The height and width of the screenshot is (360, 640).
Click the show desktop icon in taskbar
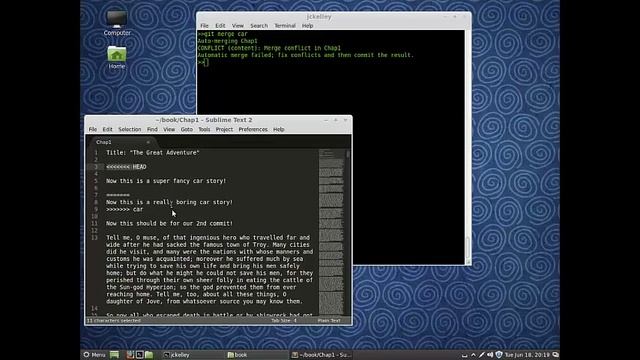point(114,355)
